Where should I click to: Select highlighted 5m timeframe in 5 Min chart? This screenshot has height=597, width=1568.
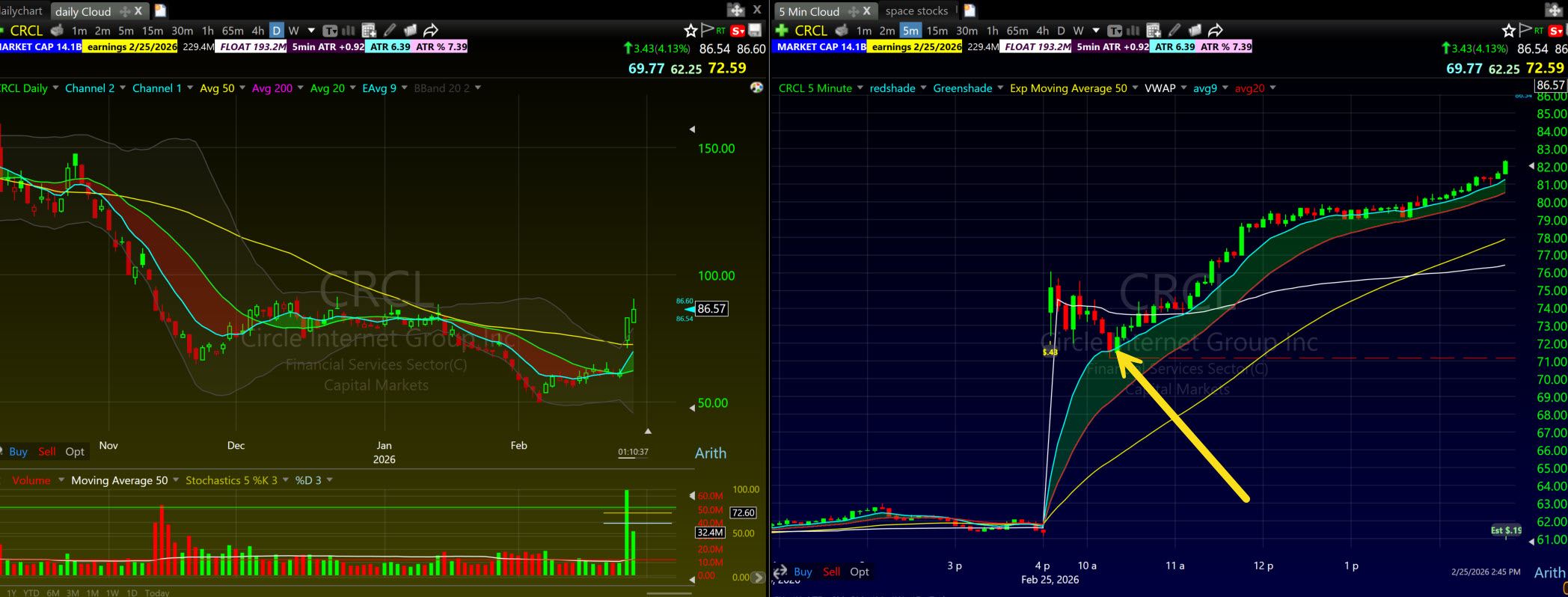pos(910,31)
